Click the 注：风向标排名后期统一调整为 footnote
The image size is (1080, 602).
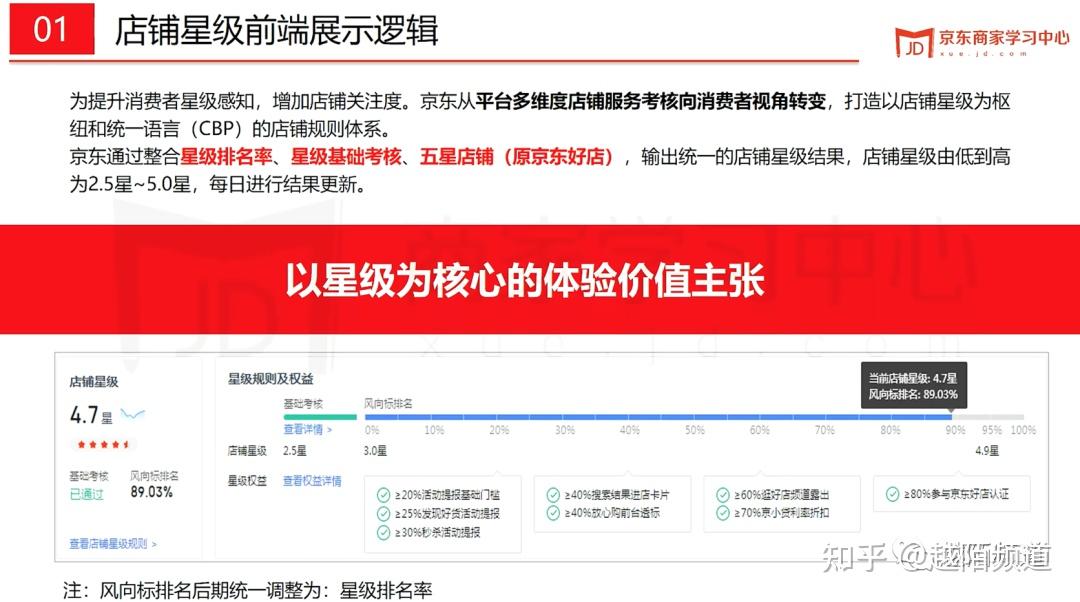247,590
